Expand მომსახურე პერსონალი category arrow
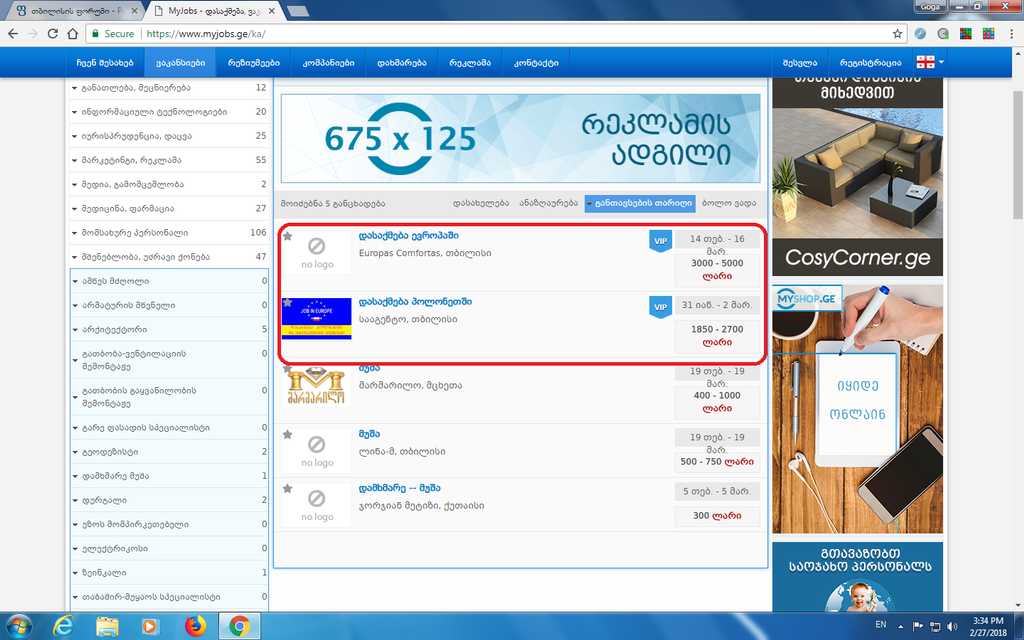Viewport: 1024px width, 640px height. 74,233
